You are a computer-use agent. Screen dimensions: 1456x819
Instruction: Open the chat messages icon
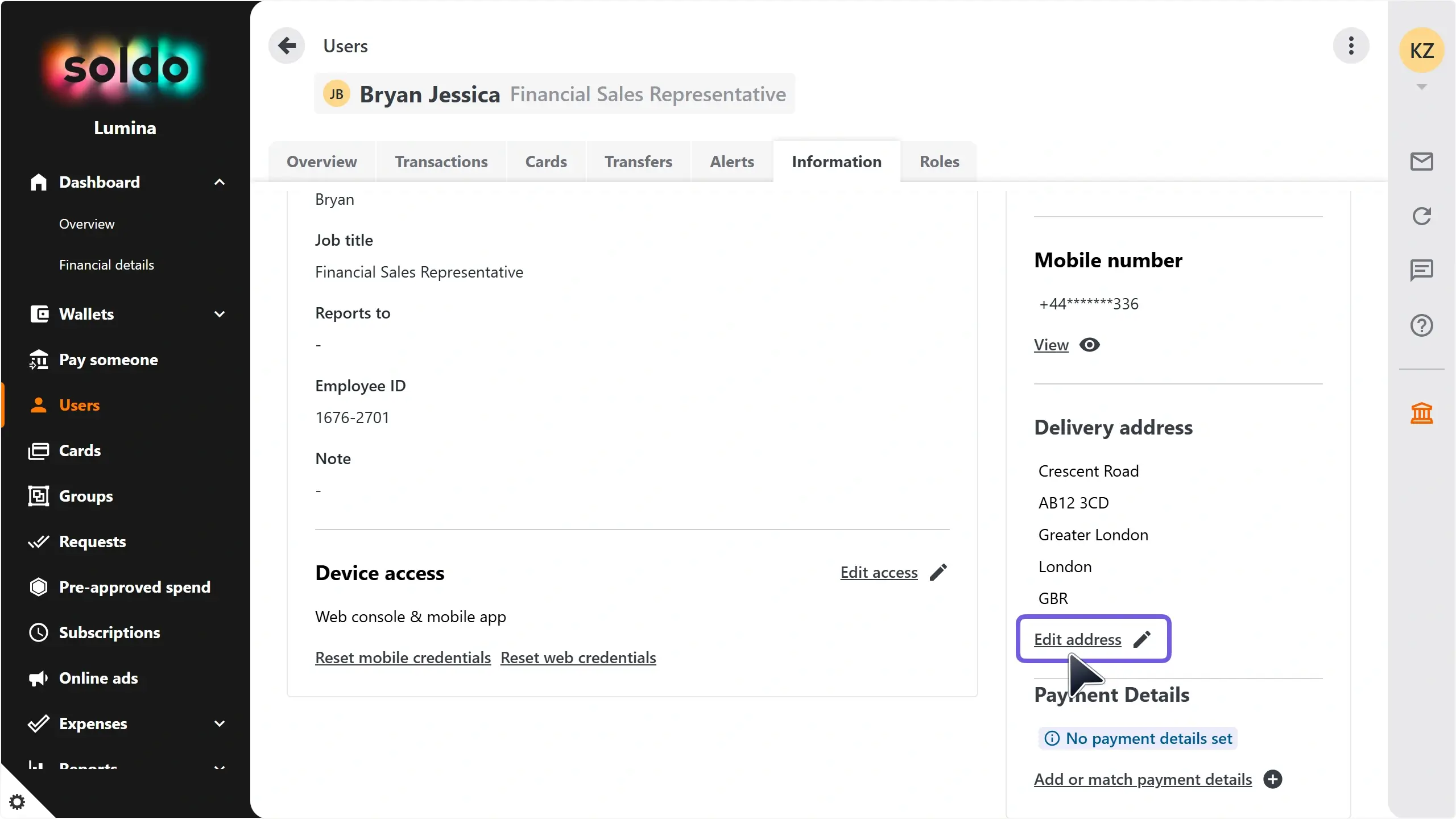coord(1421,270)
